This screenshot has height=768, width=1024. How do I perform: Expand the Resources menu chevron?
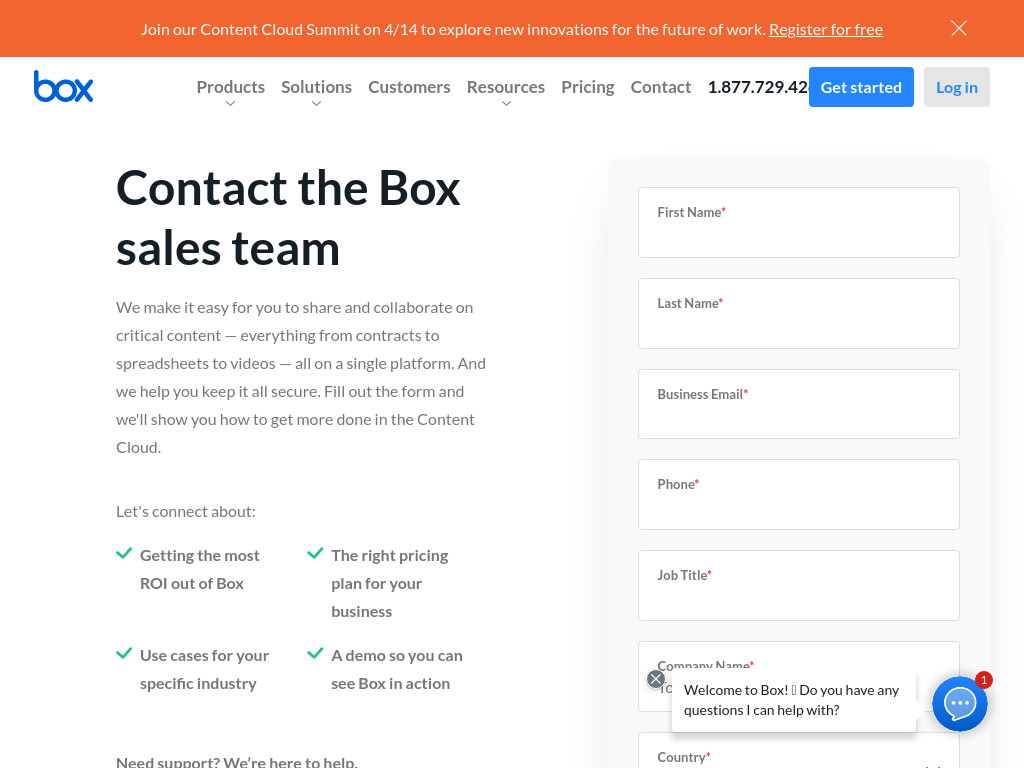coord(506,104)
